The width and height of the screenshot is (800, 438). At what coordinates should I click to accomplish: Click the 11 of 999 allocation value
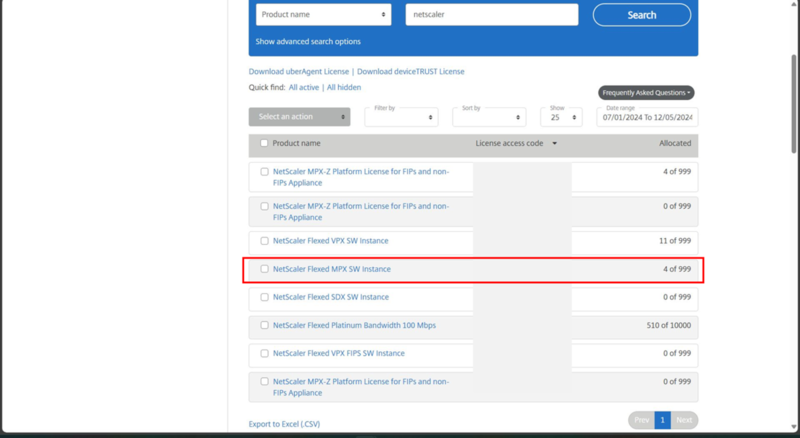674,241
